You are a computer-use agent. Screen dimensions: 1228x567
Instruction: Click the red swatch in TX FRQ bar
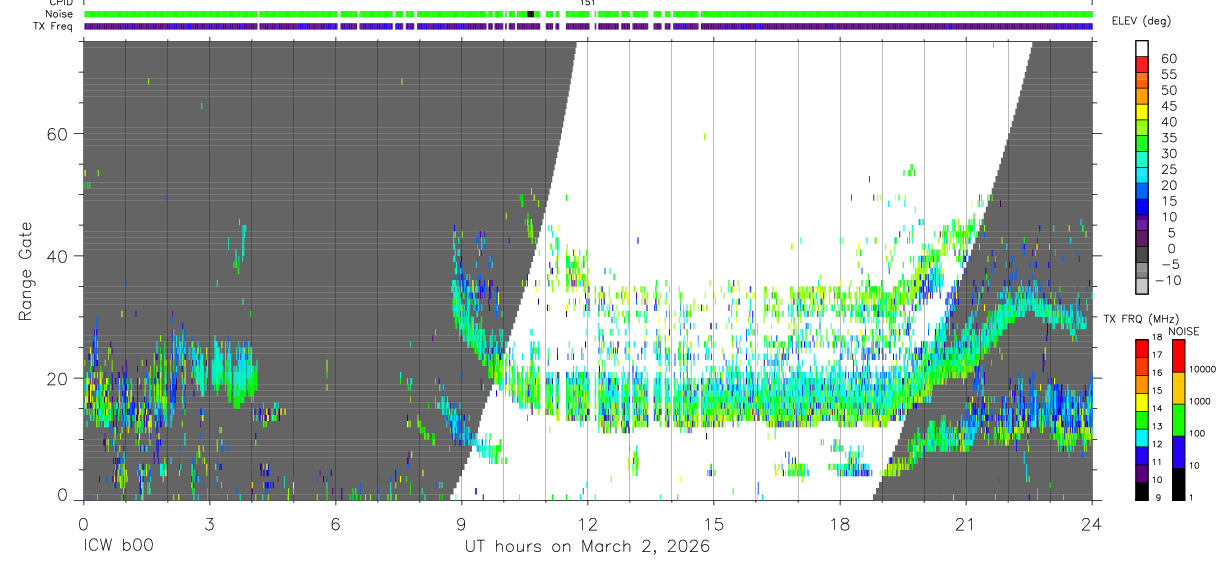coord(1142,348)
